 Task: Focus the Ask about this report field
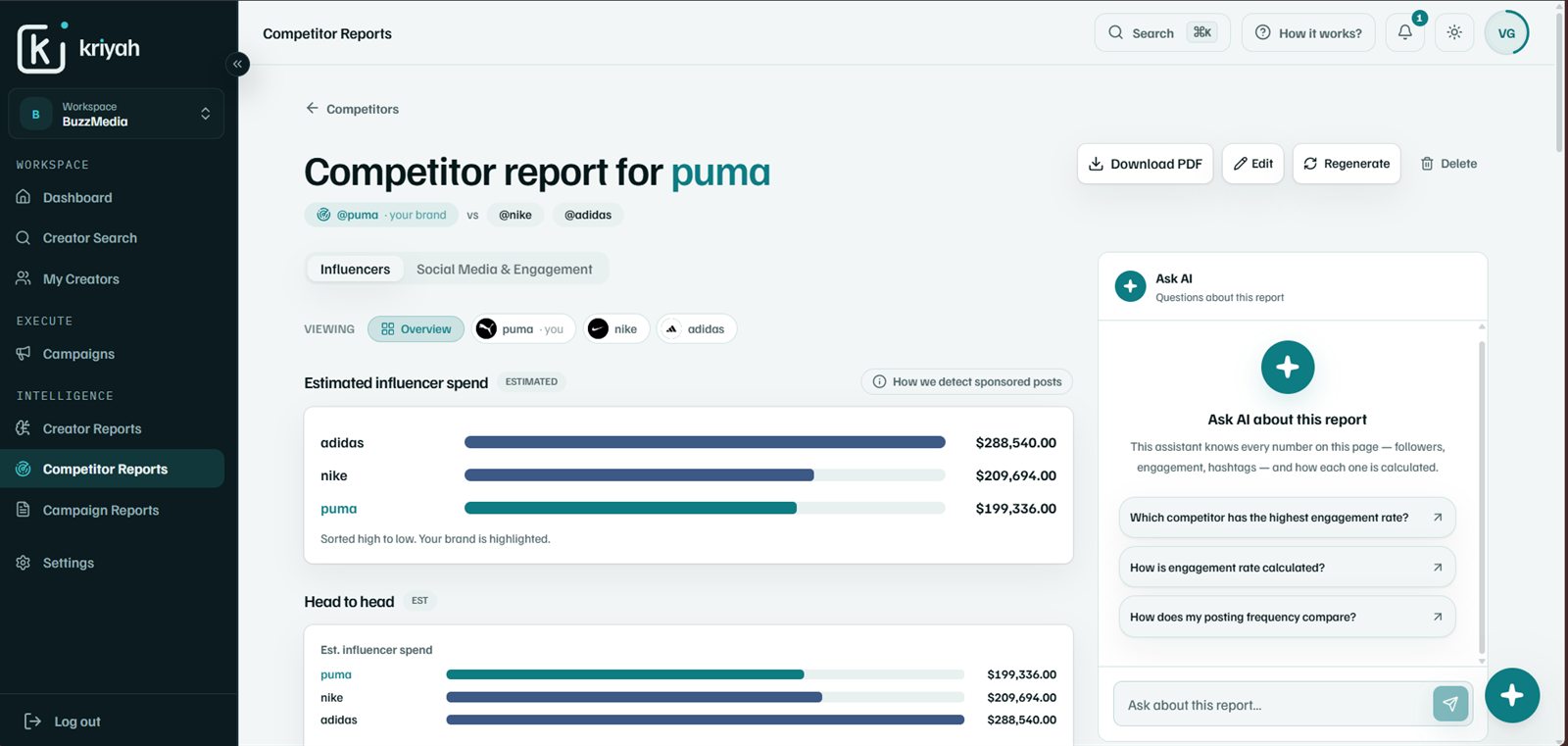pyautogui.click(x=1272, y=705)
